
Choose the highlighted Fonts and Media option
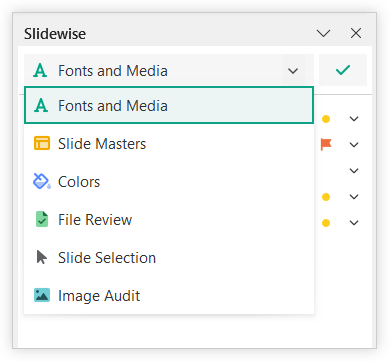point(169,105)
